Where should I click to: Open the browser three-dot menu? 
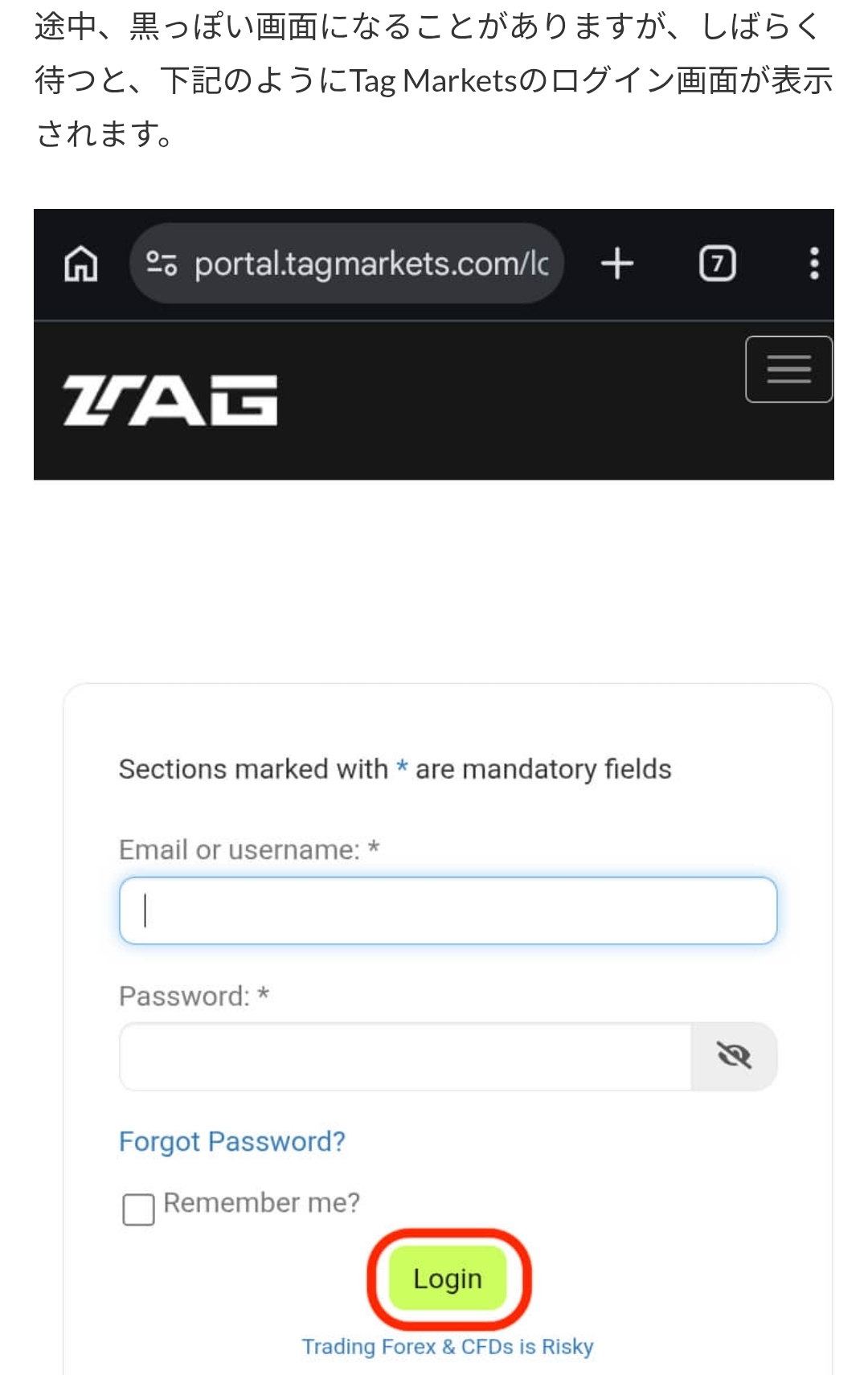pyautogui.click(x=814, y=264)
